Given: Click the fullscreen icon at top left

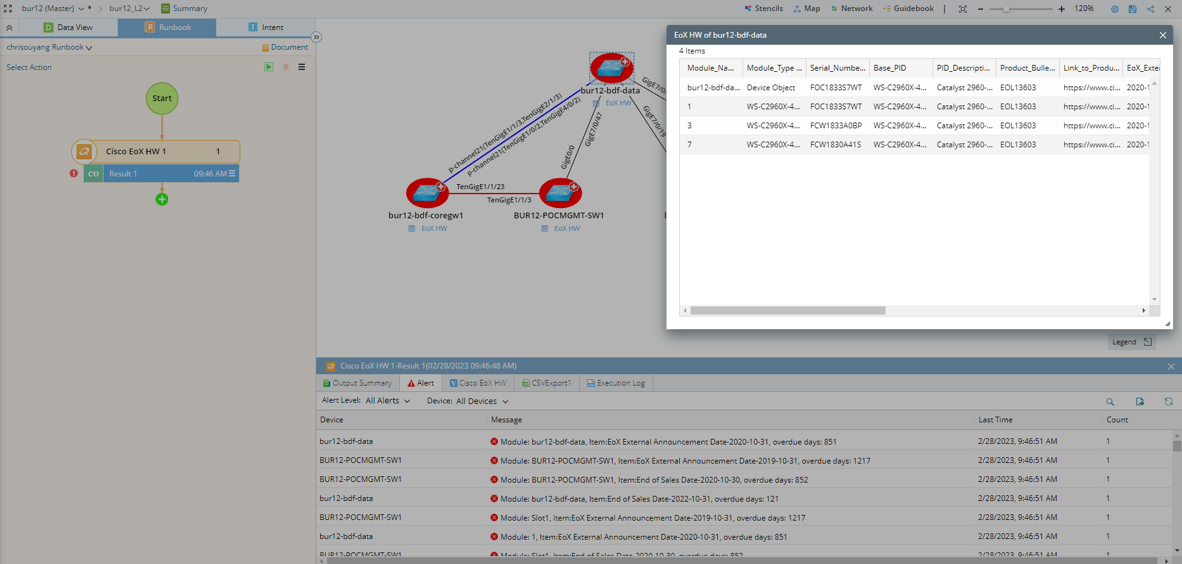Looking at the screenshot, I should (8, 8).
